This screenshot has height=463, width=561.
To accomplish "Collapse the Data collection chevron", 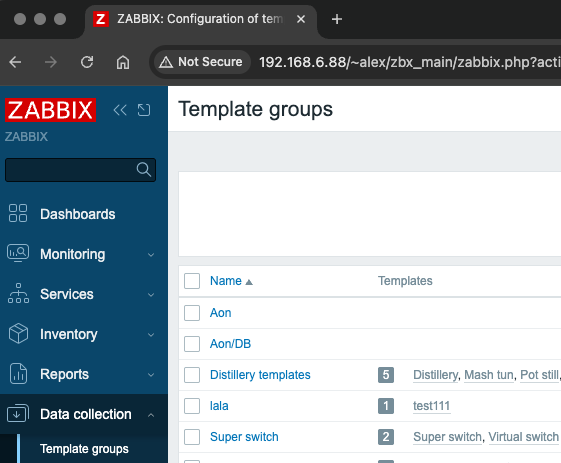I will 151,415.
